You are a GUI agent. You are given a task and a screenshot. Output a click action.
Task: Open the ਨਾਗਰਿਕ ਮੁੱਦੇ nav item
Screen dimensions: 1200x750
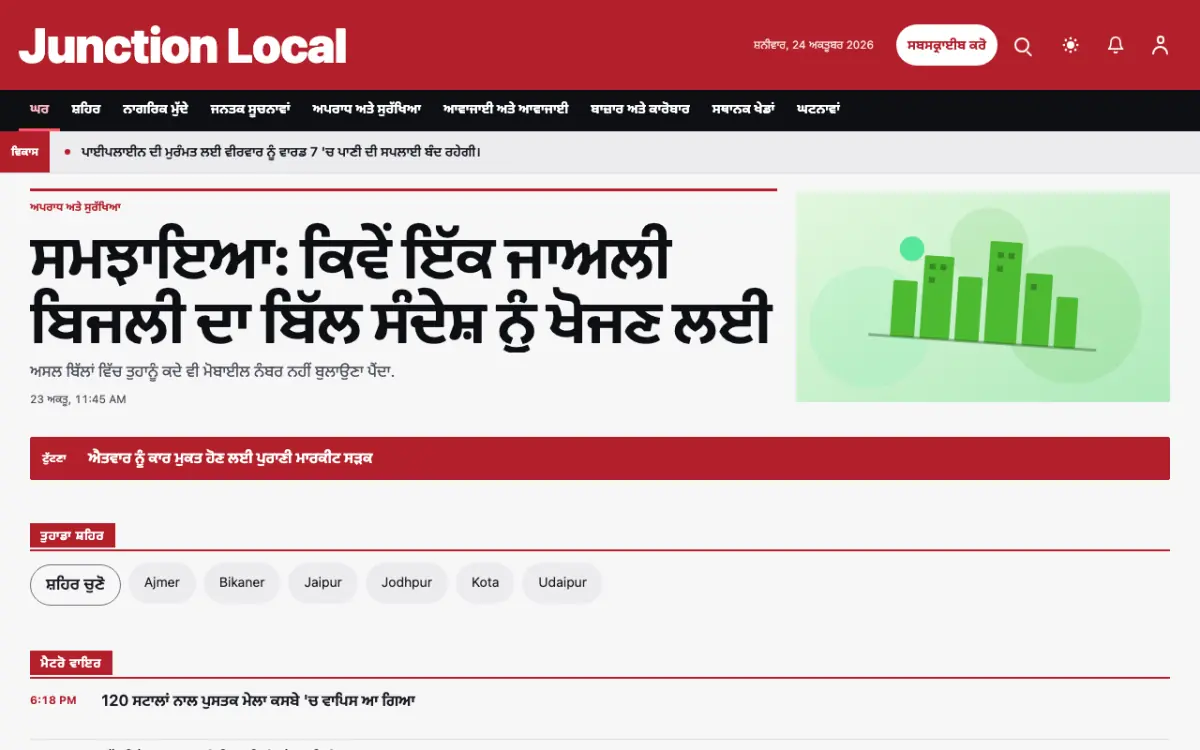tap(155, 109)
